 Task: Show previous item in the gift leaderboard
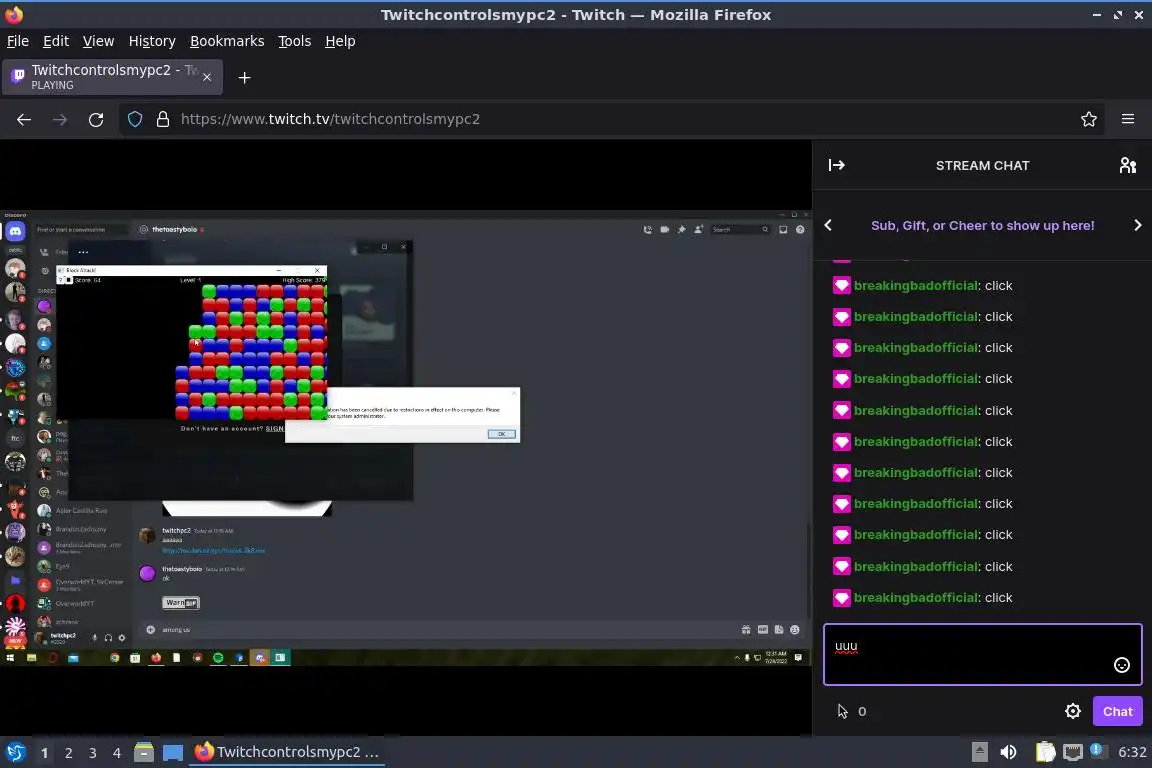click(x=828, y=226)
